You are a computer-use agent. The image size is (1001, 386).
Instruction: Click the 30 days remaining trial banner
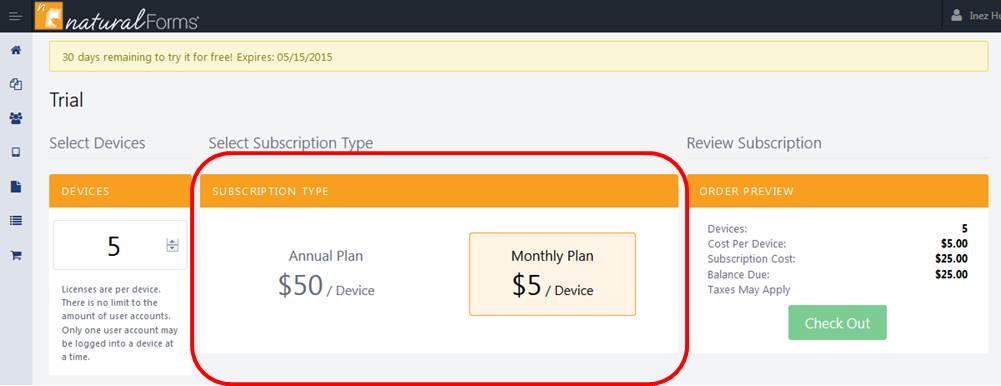coord(518,56)
